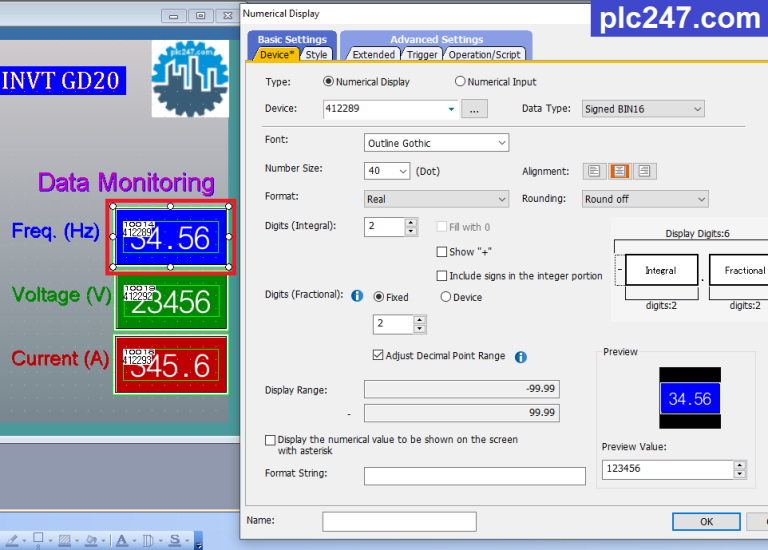Image resolution: width=768 pixels, height=550 pixels.
Task: Open the Format dropdown
Action: point(502,199)
